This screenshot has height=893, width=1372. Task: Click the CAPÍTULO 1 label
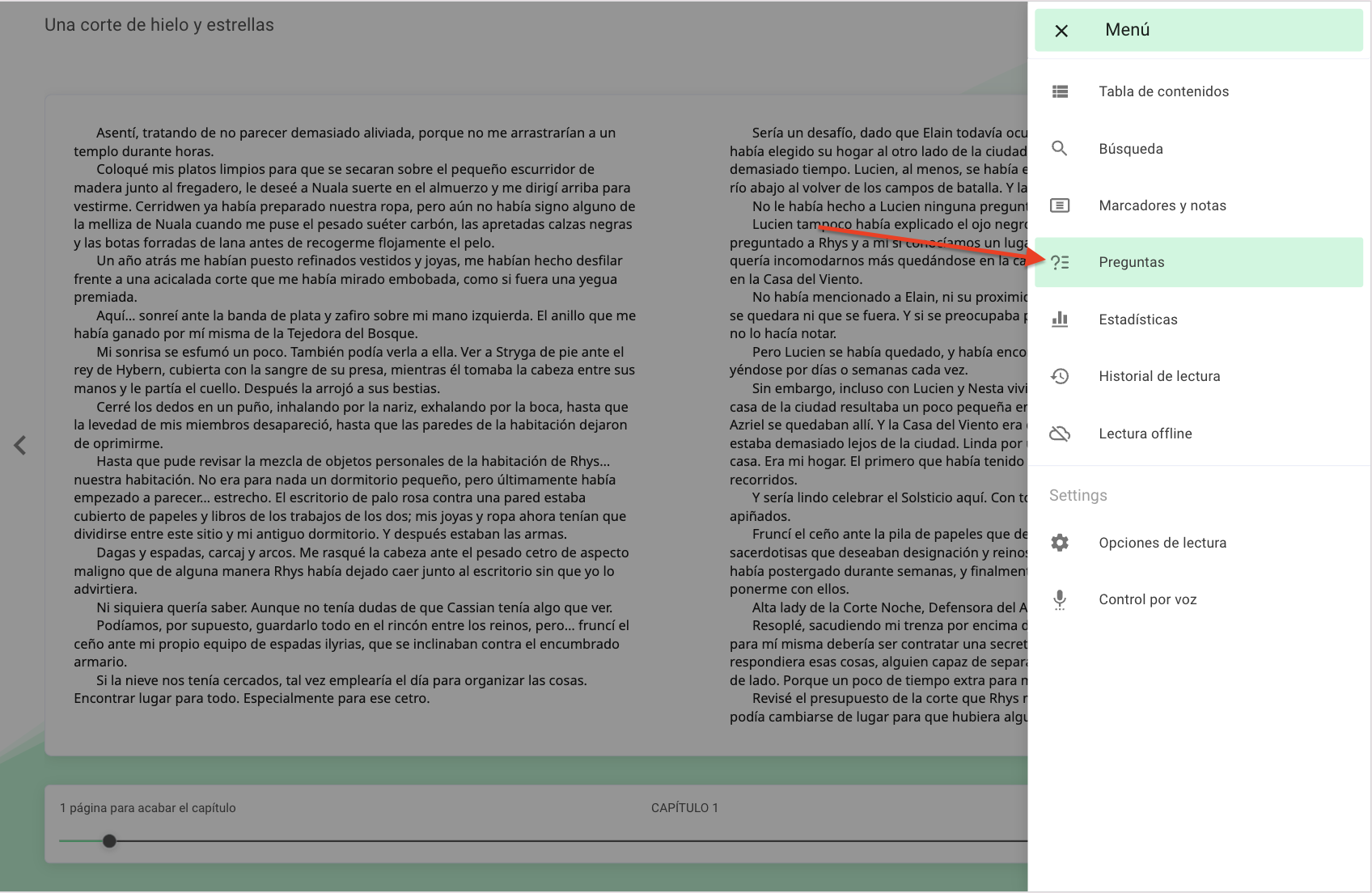click(x=684, y=808)
